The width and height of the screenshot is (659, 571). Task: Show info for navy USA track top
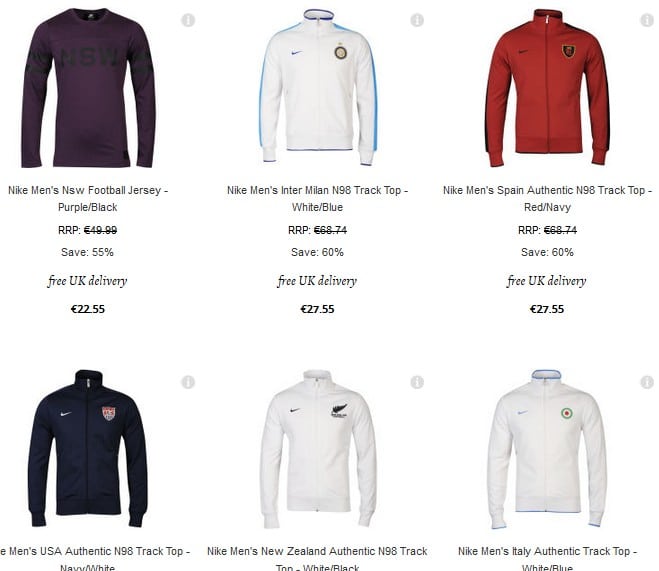point(188,382)
